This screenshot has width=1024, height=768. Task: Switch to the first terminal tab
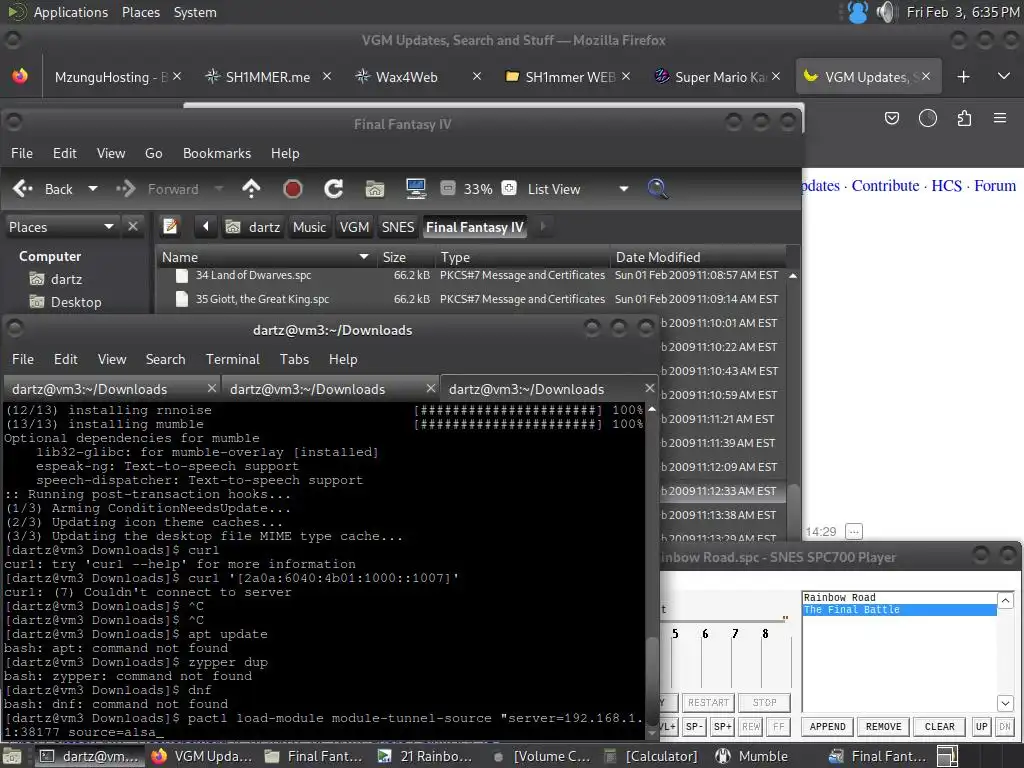[111, 389]
